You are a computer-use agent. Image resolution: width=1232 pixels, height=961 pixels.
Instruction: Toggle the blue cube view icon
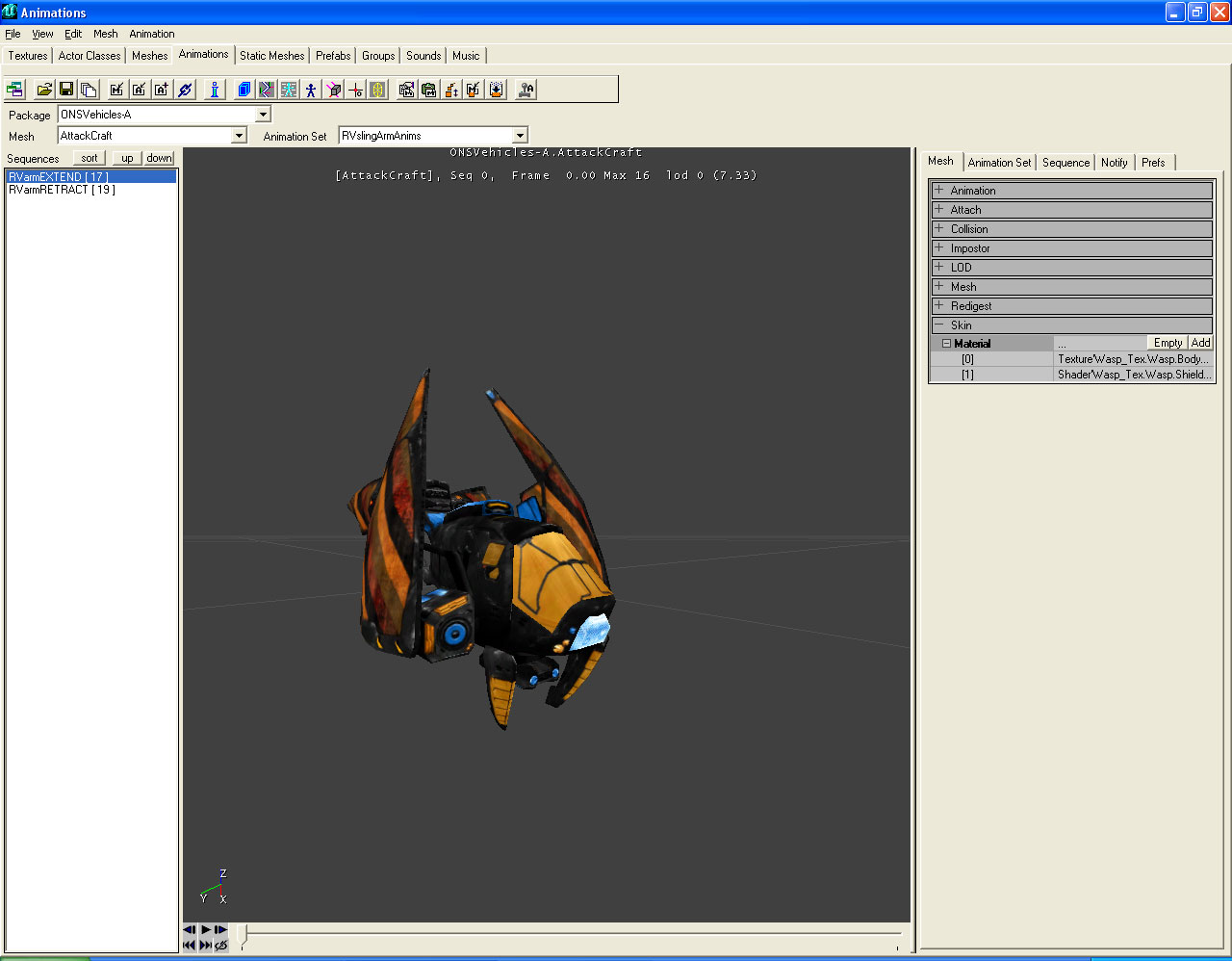coord(244,90)
